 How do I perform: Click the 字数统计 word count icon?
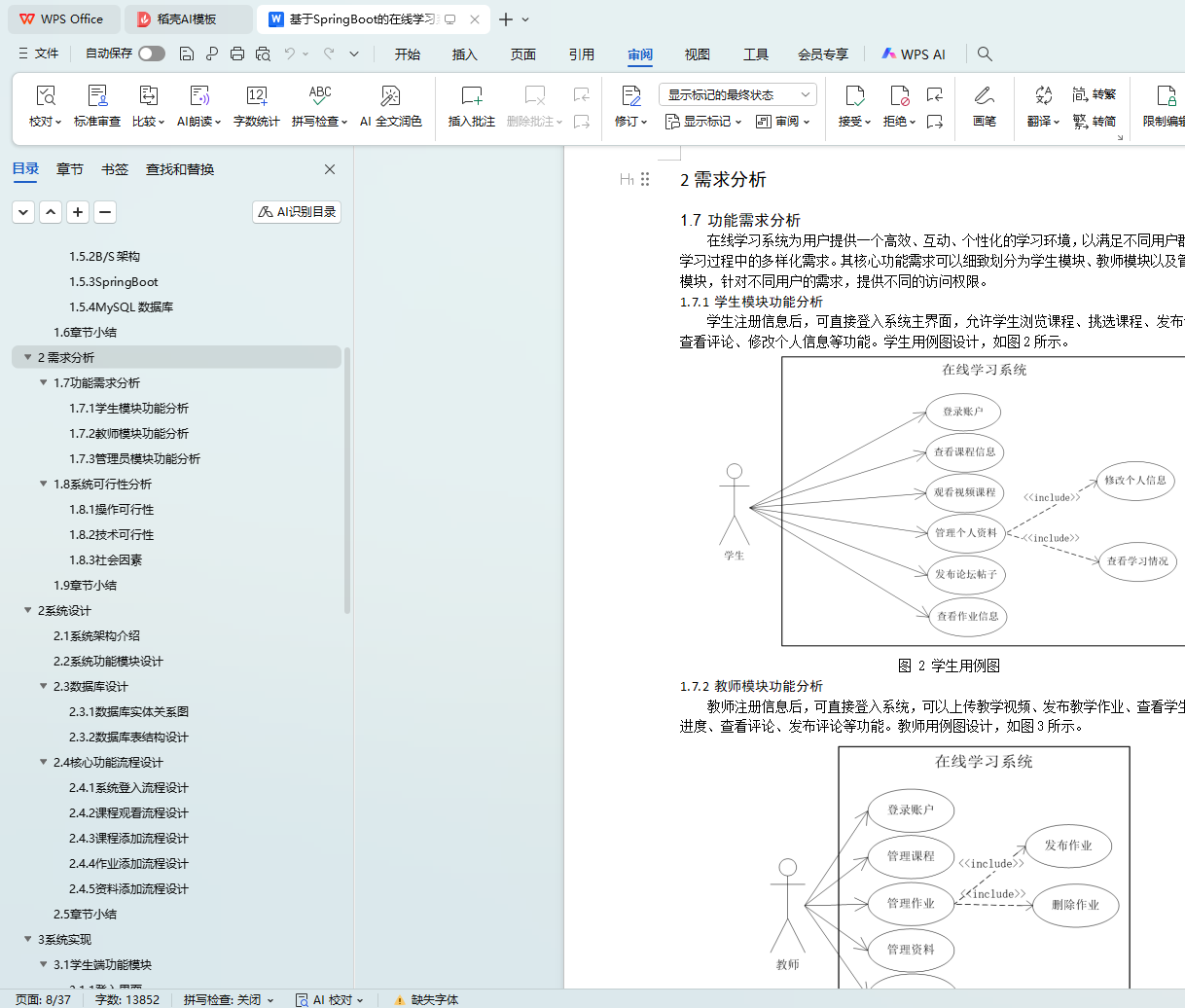[256, 96]
